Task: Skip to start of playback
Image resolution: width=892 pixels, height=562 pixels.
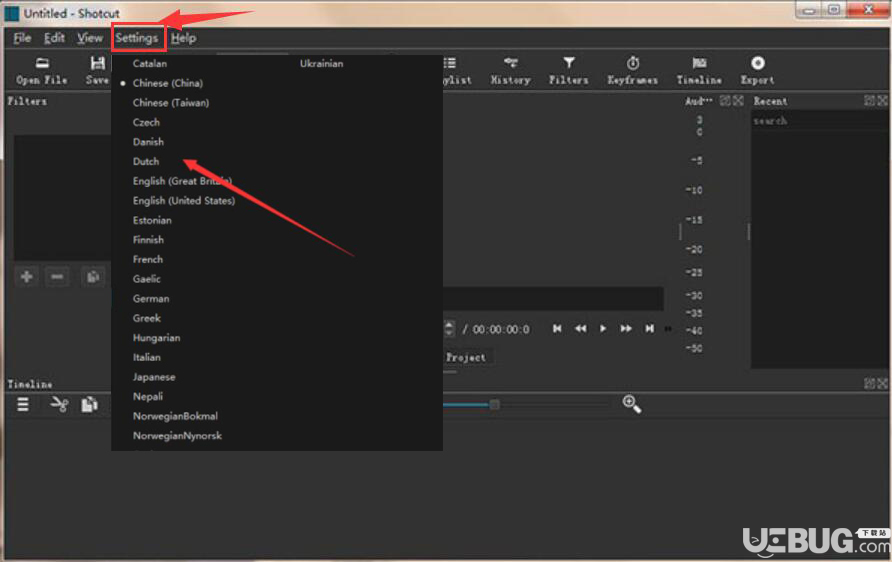Action: [x=557, y=329]
